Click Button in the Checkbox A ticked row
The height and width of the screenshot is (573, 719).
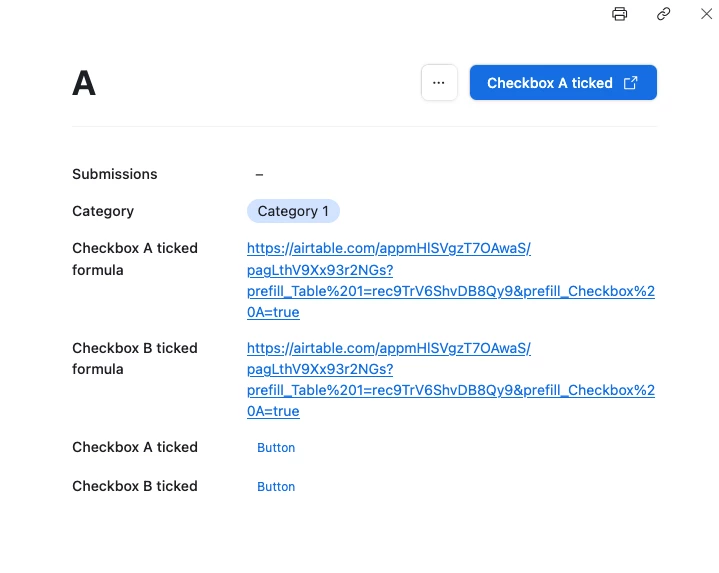[x=276, y=448]
